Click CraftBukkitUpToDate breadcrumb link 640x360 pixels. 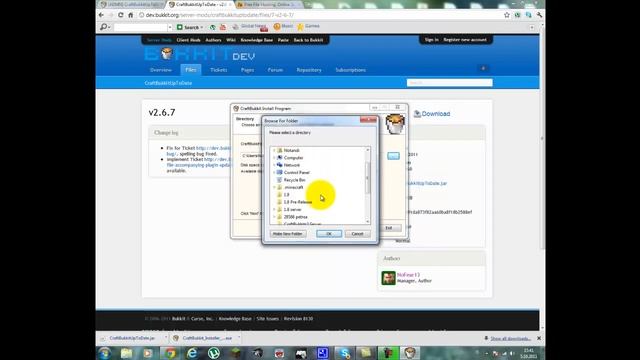[168, 83]
